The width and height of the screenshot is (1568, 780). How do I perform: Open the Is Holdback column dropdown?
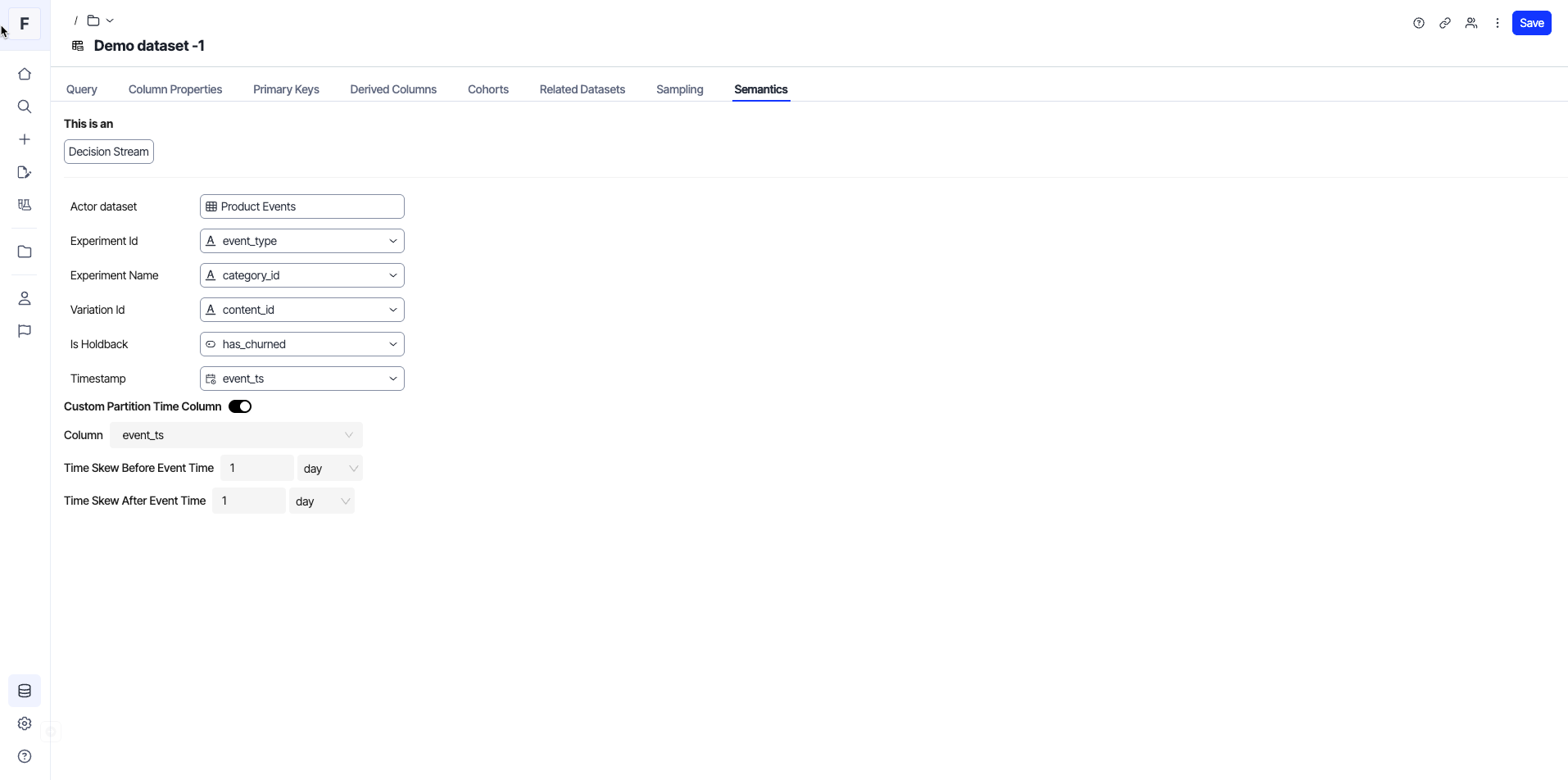393,344
